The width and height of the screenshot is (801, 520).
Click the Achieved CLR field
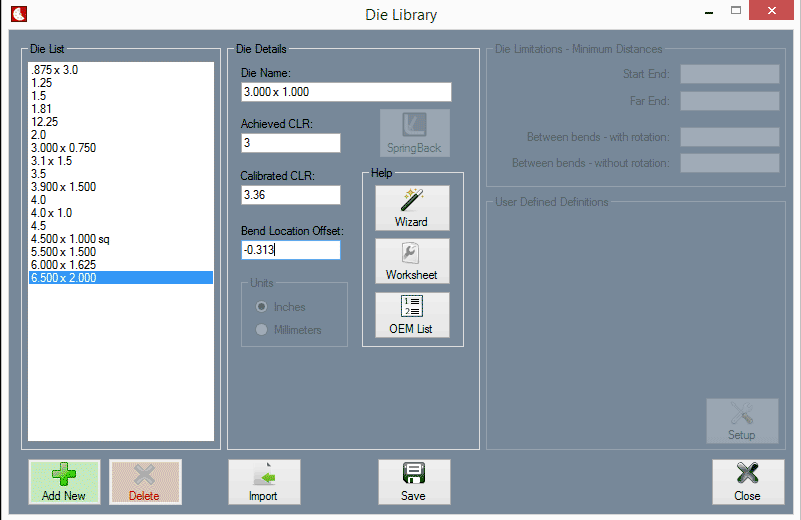tap(290, 143)
